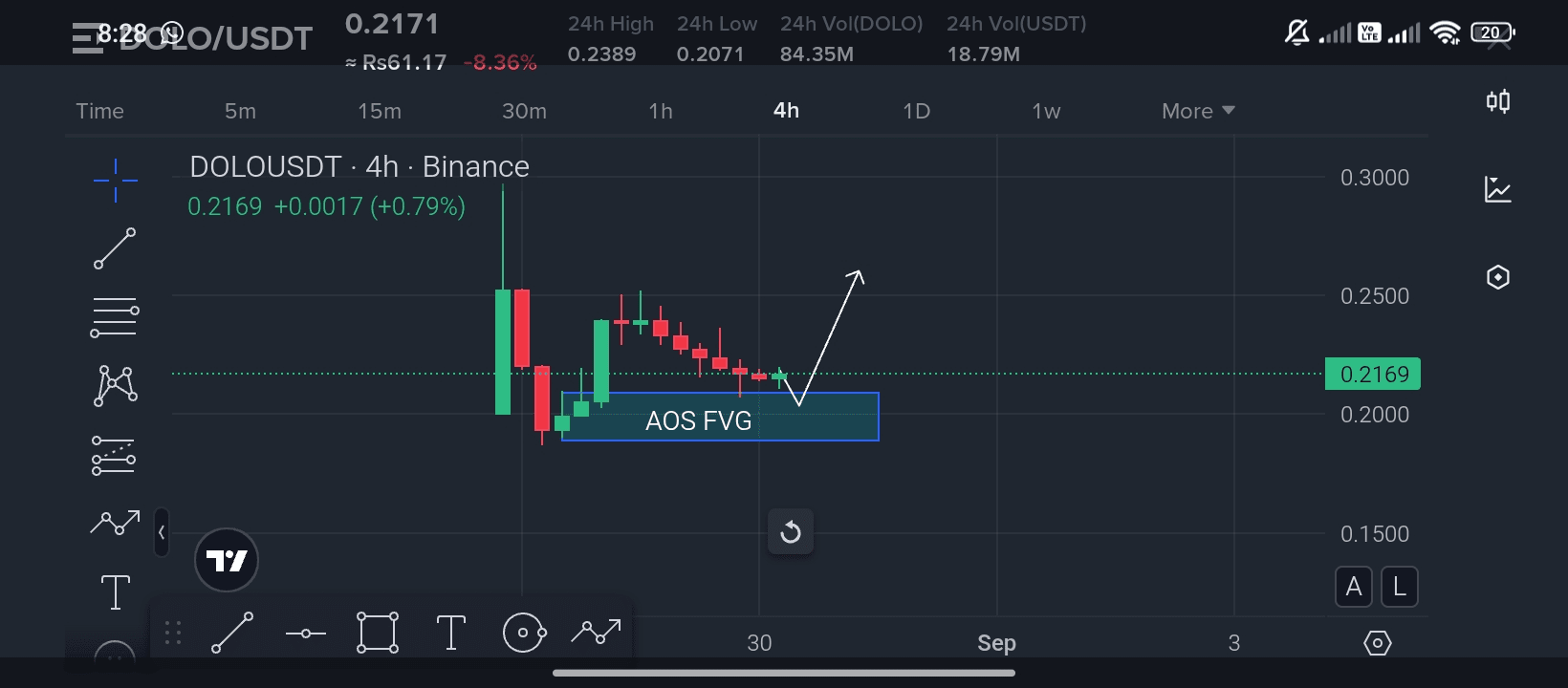Select the XABCD pattern tool
This screenshot has width=1568, height=688.
[116, 386]
